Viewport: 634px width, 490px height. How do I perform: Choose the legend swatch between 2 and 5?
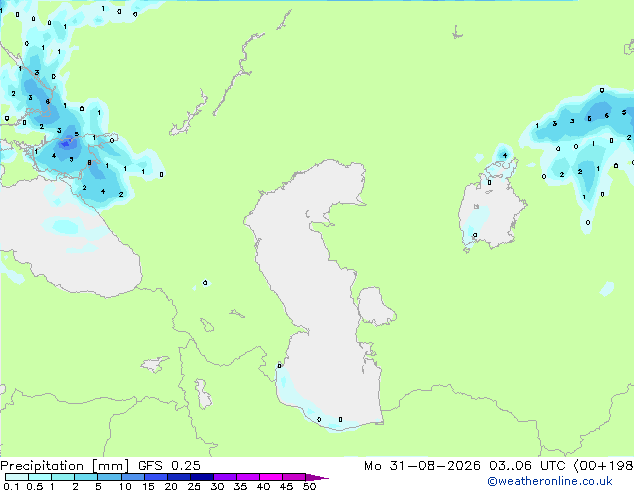(87, 477)
